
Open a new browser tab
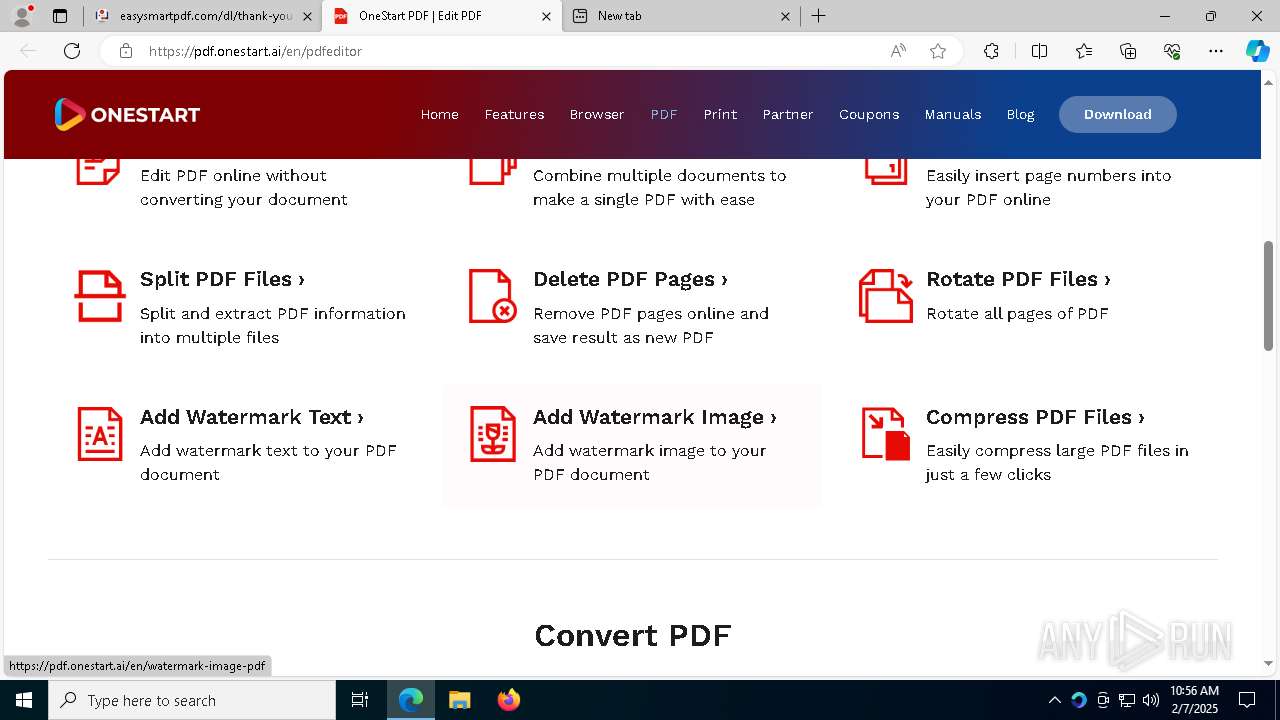tap(818, 16)
